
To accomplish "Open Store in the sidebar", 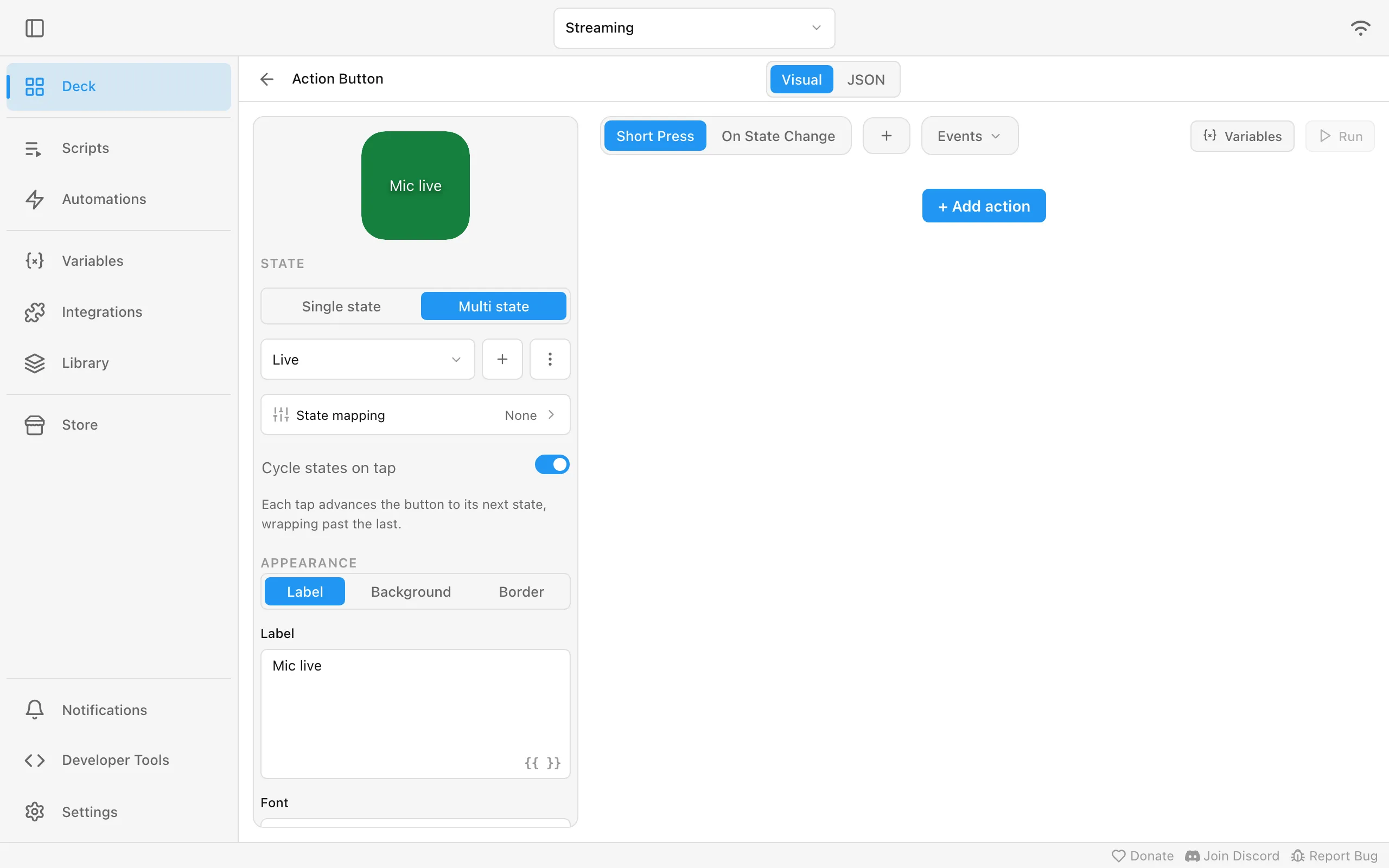I will click(119, 425).
